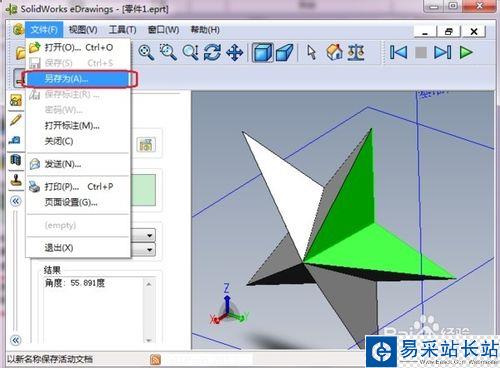Screen dimensions: 500x368
Task: Choose 打印(P)... menu entry
Action: click(x=78, y=187)
